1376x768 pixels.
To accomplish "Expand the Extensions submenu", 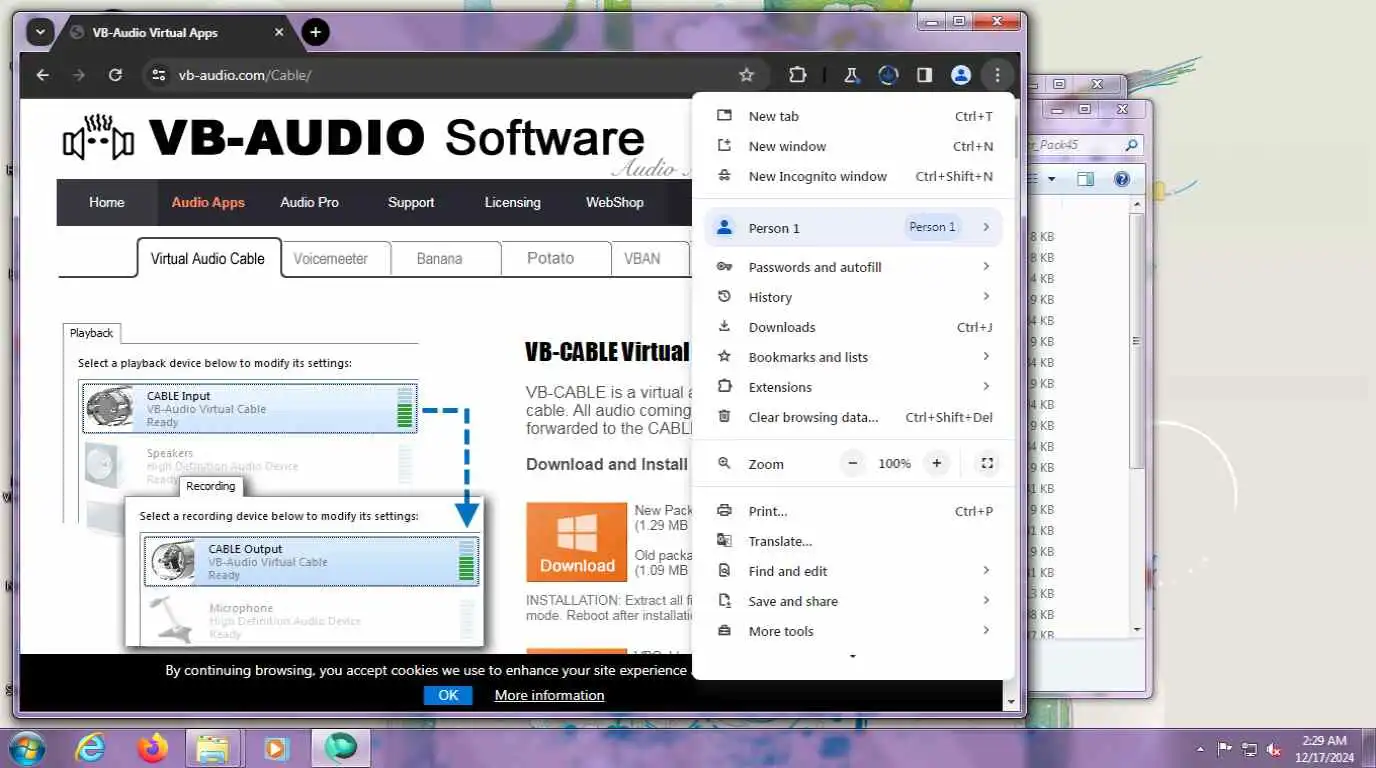I will click(x=854, y=387).
